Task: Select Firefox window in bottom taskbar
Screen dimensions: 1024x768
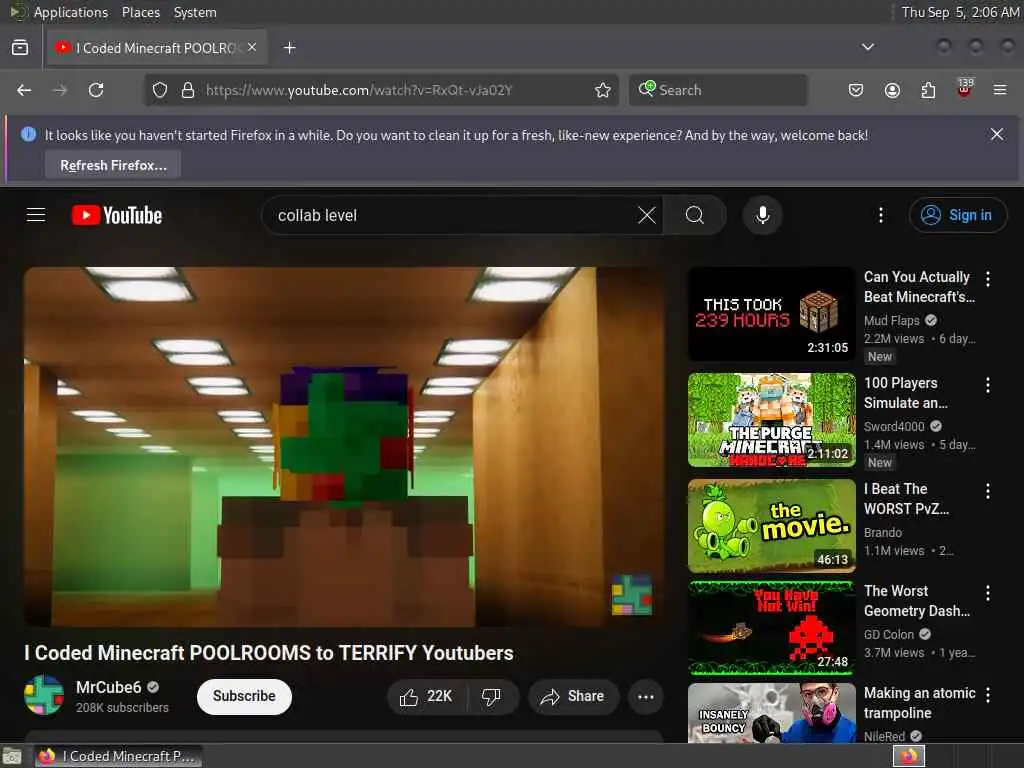Action: [x=118, y=756]
